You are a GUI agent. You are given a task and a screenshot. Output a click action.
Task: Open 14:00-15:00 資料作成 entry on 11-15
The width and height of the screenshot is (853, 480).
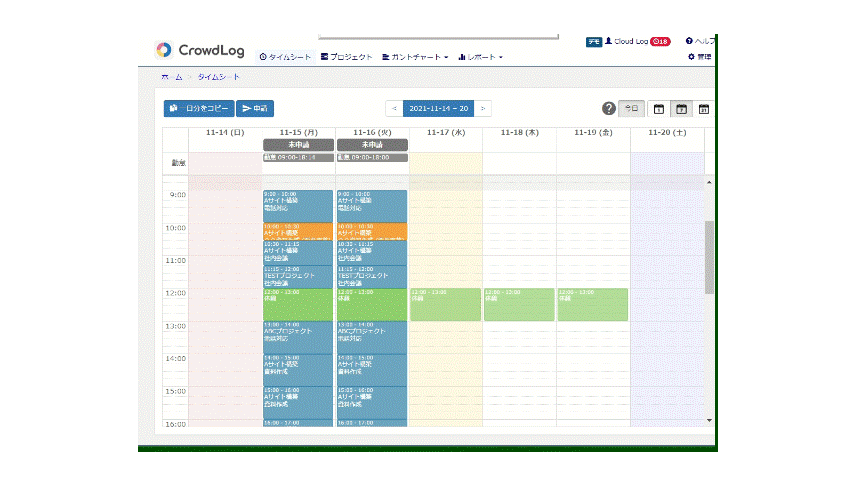(298, 370)
